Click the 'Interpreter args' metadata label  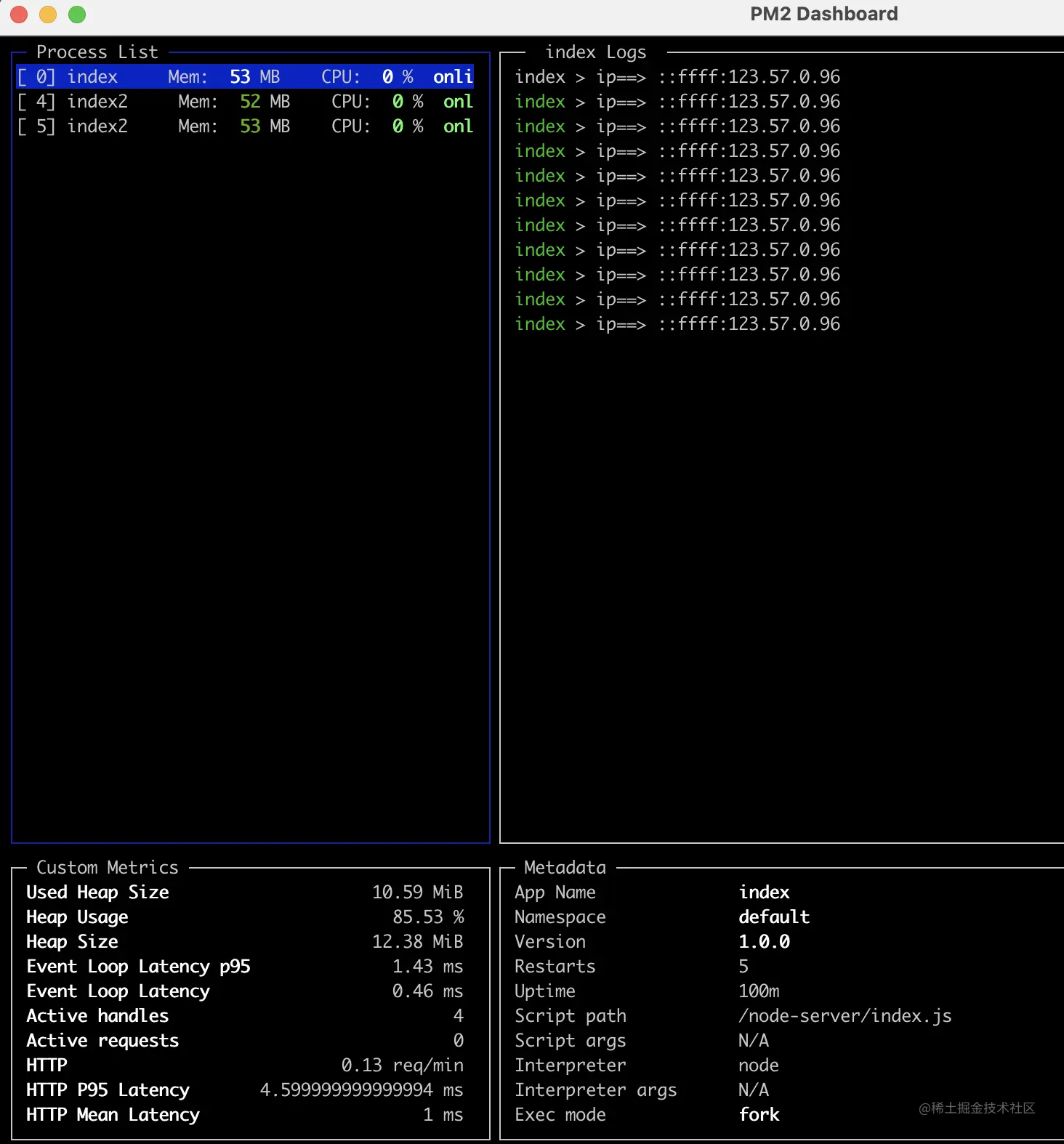[x=596, y=1090]
